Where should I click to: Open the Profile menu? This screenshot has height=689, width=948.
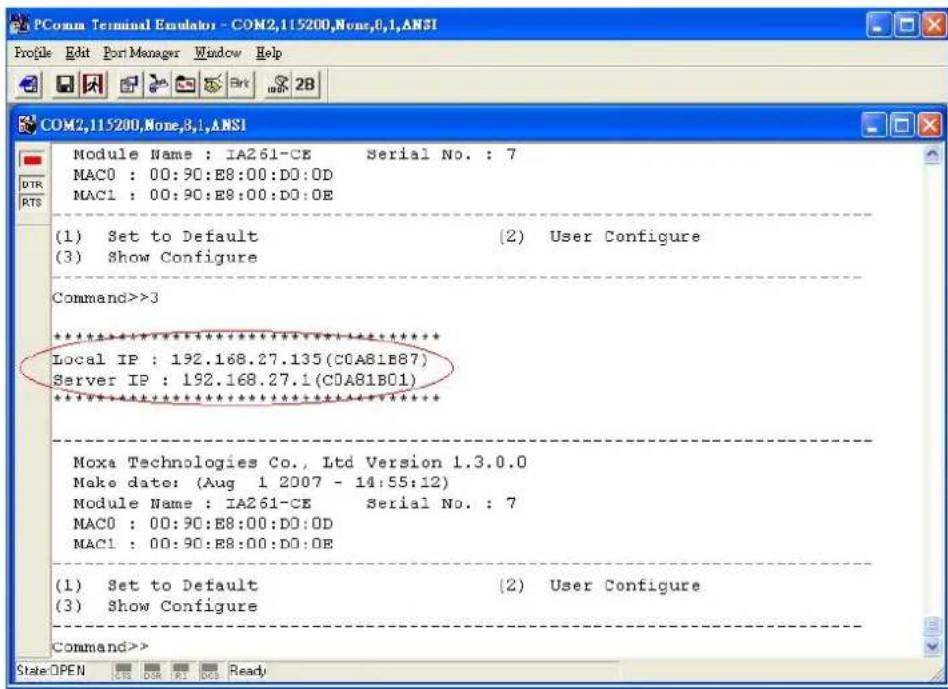click(33, 53)
